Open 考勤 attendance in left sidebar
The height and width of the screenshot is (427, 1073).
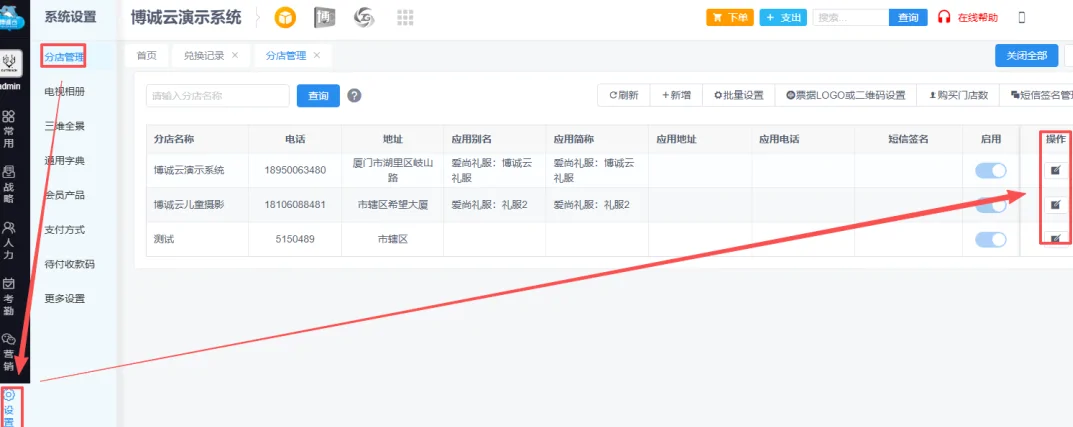9,297
